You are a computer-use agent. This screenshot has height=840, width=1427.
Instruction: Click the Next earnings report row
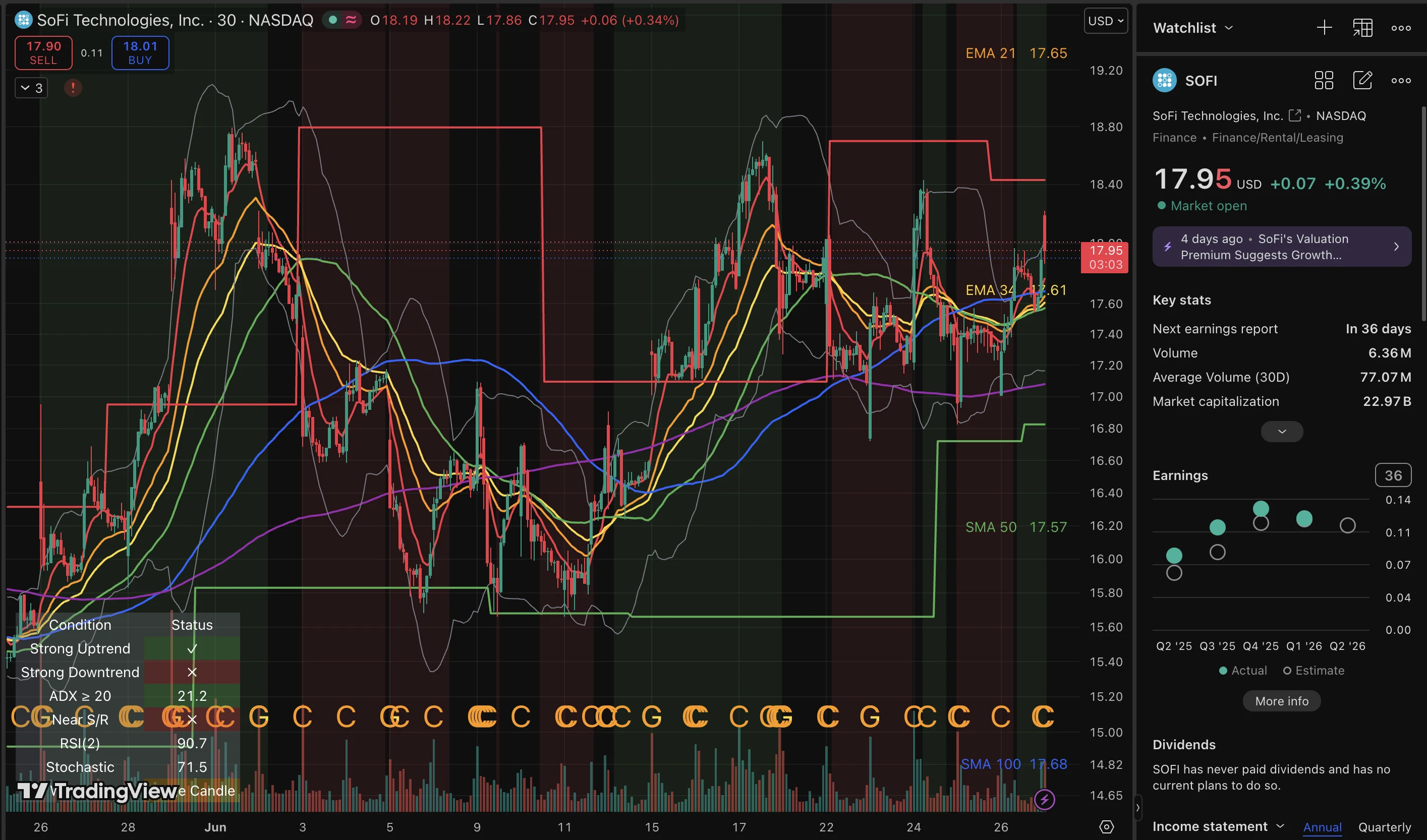(1281, 329)
